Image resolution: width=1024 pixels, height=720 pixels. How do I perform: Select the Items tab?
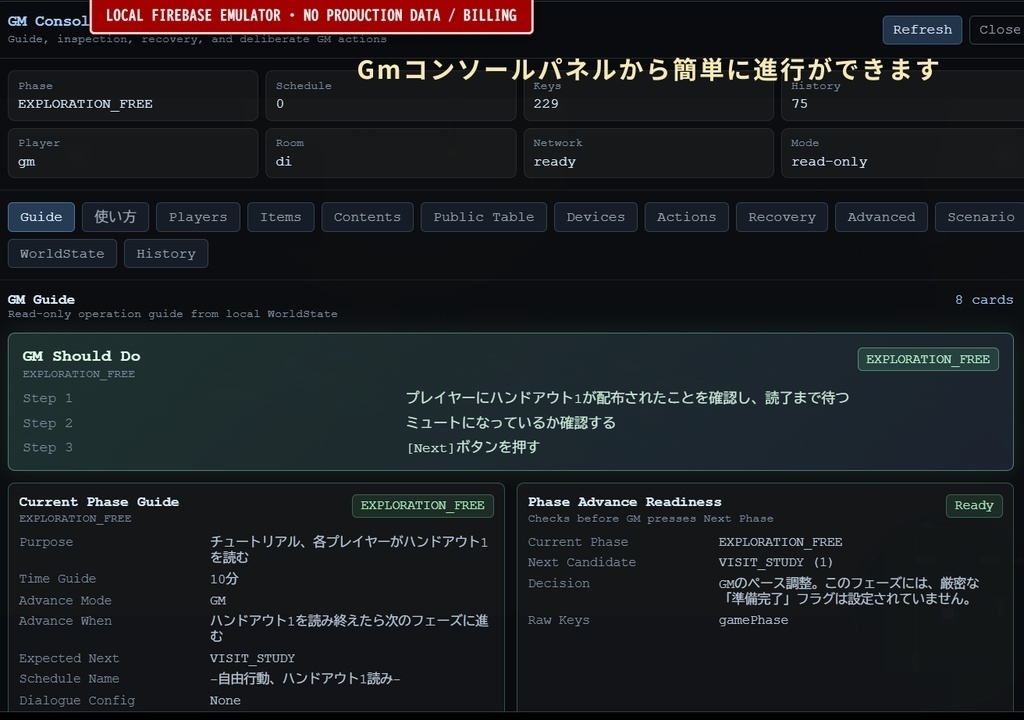281,217
